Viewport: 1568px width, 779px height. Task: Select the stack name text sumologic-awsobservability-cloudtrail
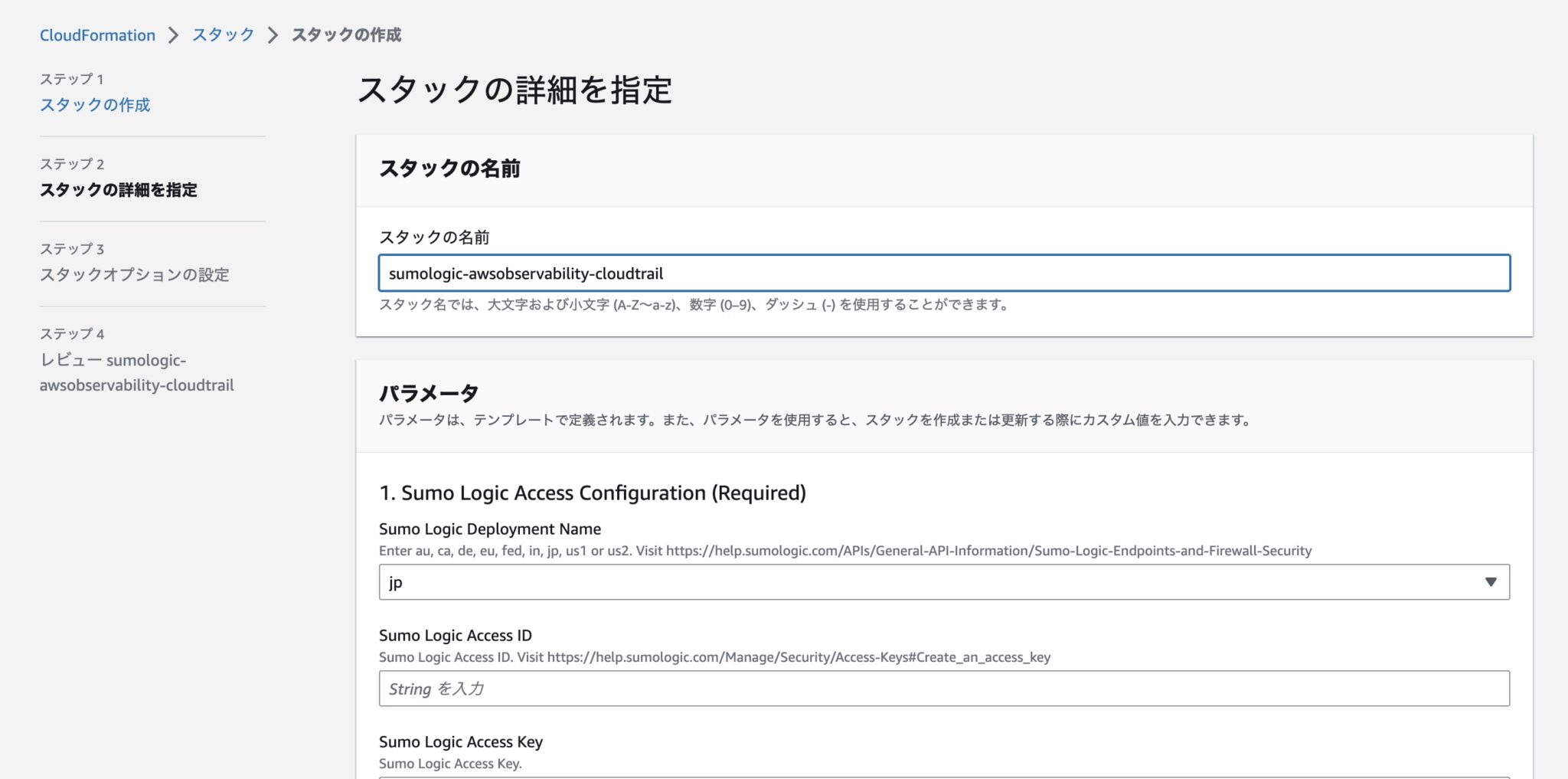coord(525,273)
